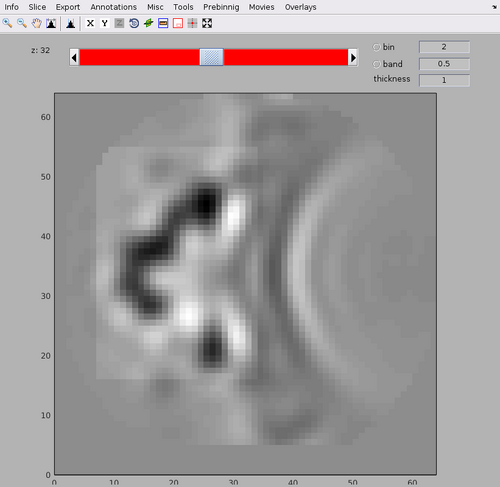This screenshot has width=500, height=487.
Task: Switch to X axis slice view
Action: [90, 23]
